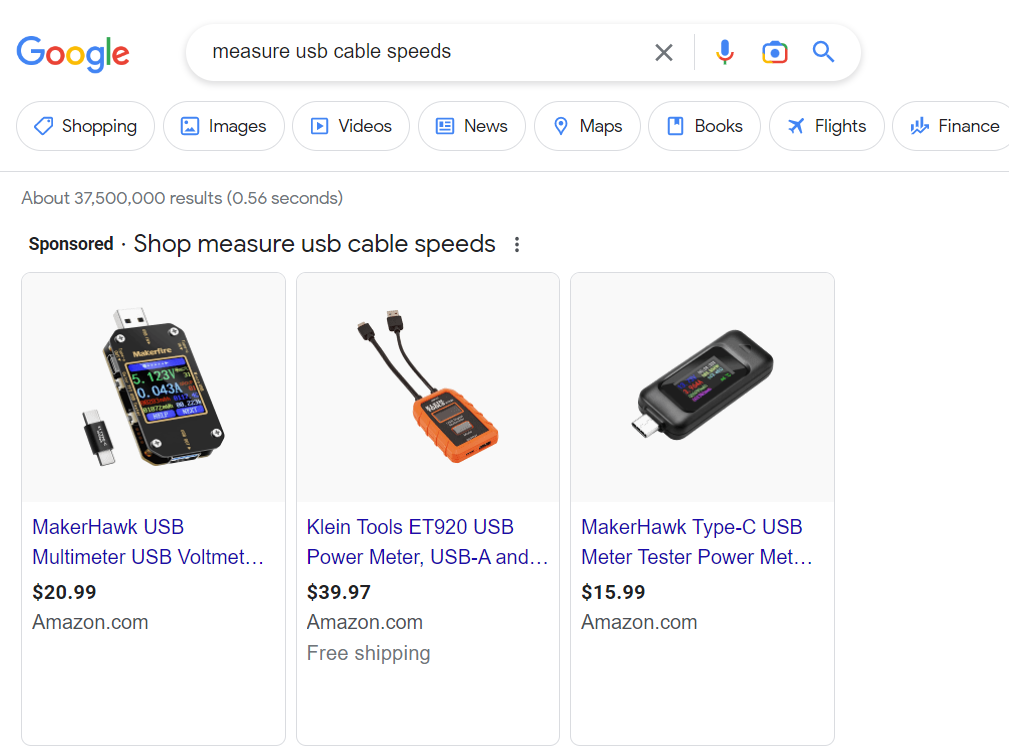Click the Google logo

tap(73, 52)
